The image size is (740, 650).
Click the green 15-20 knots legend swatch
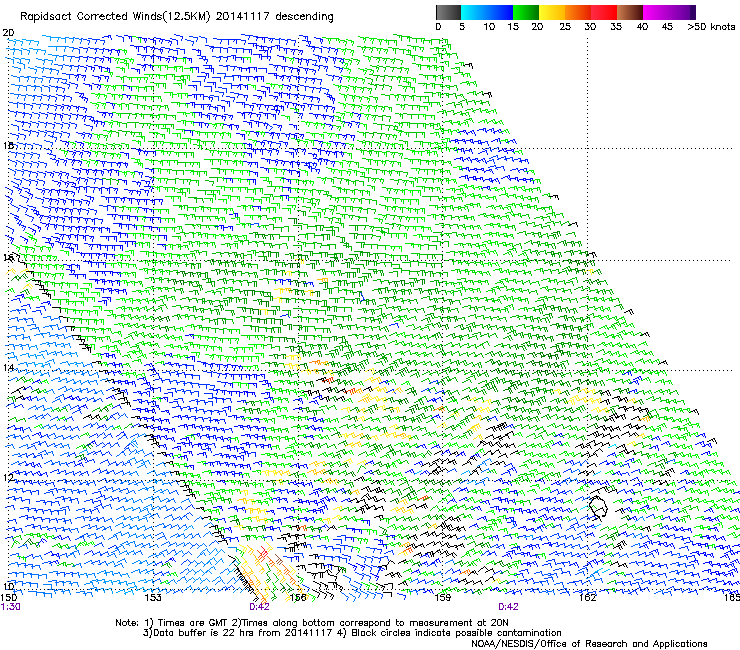pos(526,12)
